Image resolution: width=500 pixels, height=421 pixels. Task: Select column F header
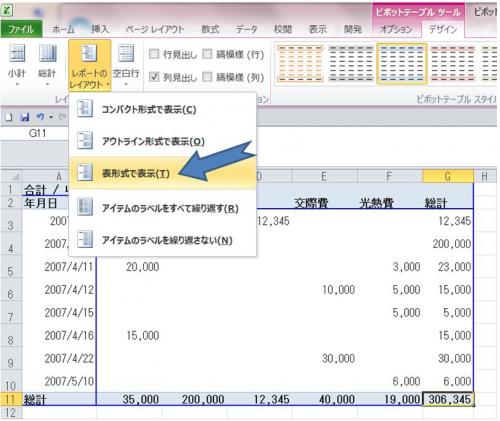(389, 176)
